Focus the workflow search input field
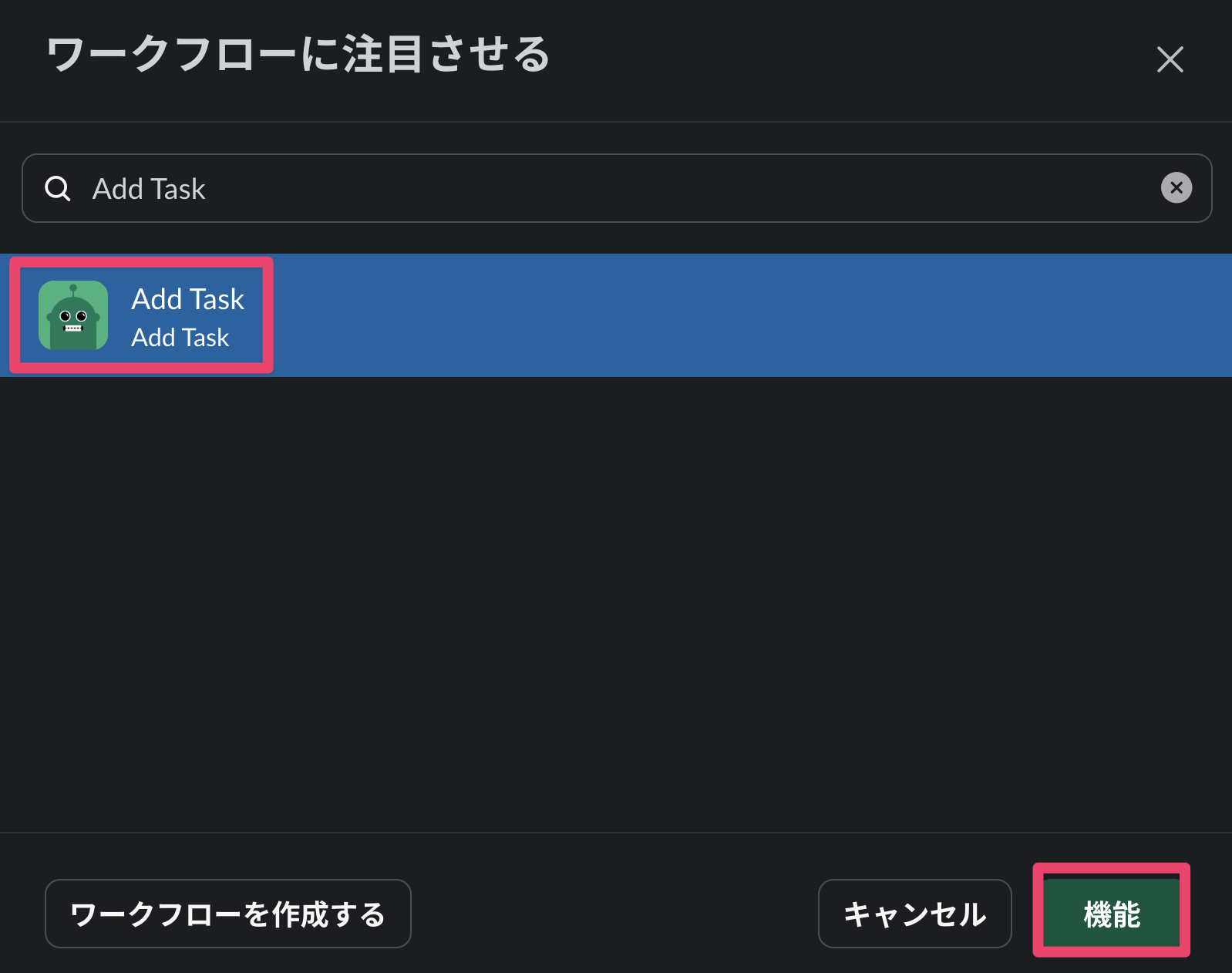 (617, 188)
